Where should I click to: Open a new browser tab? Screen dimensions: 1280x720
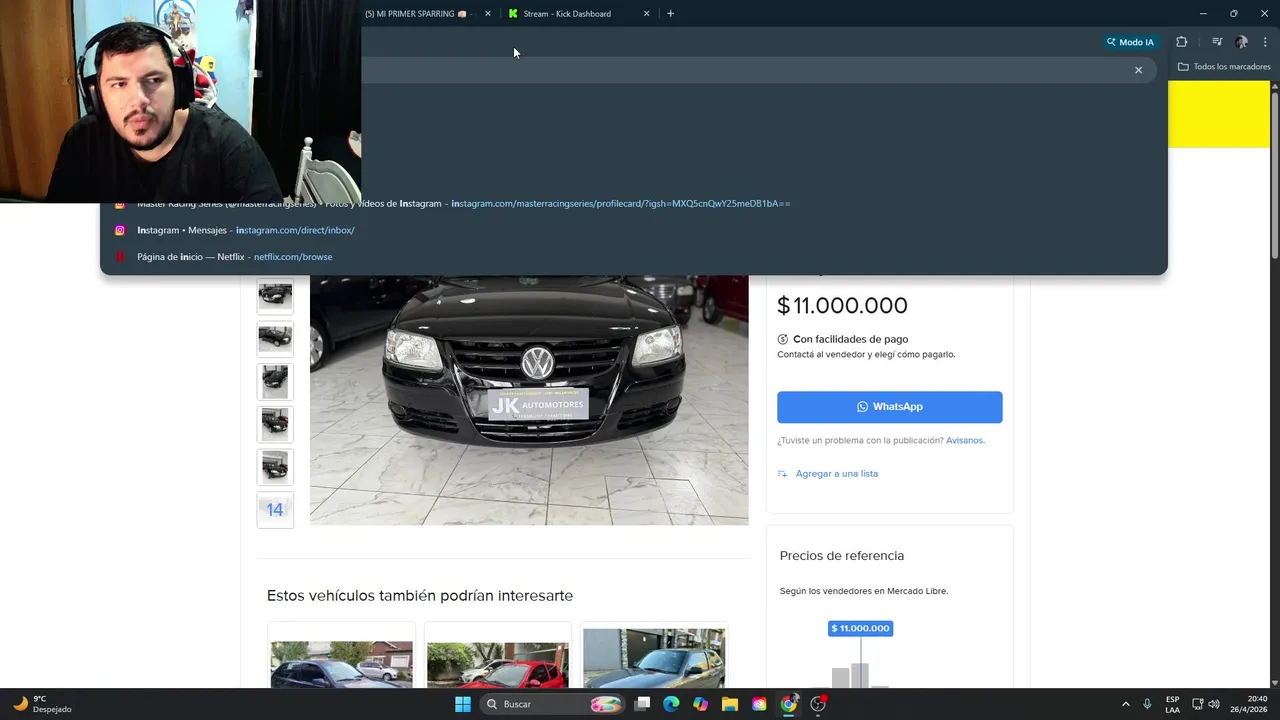pos(670,14)
